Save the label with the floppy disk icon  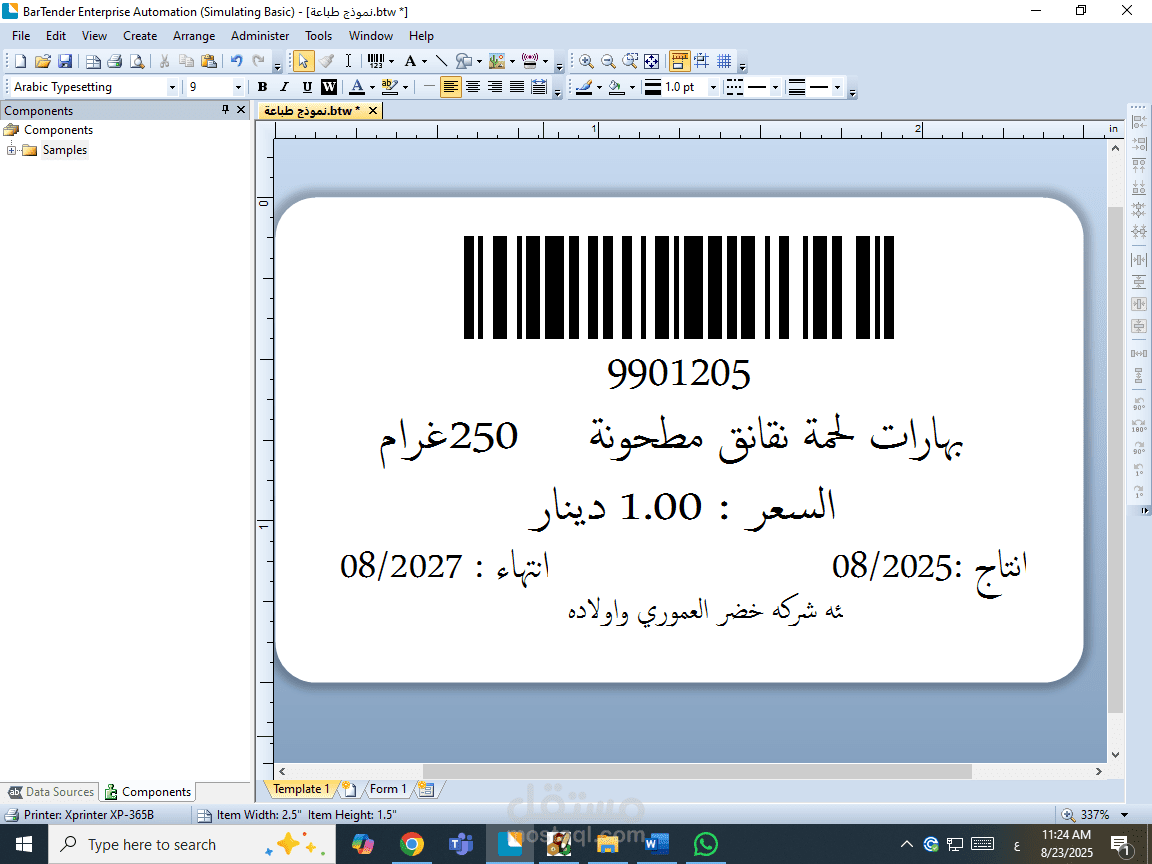65,61
